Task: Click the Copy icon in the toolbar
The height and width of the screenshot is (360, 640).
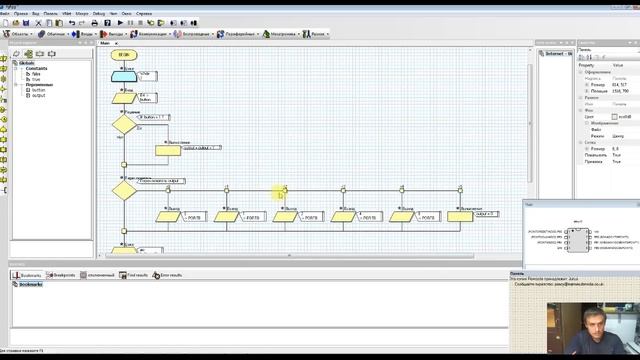Action: tap(49, 23)
